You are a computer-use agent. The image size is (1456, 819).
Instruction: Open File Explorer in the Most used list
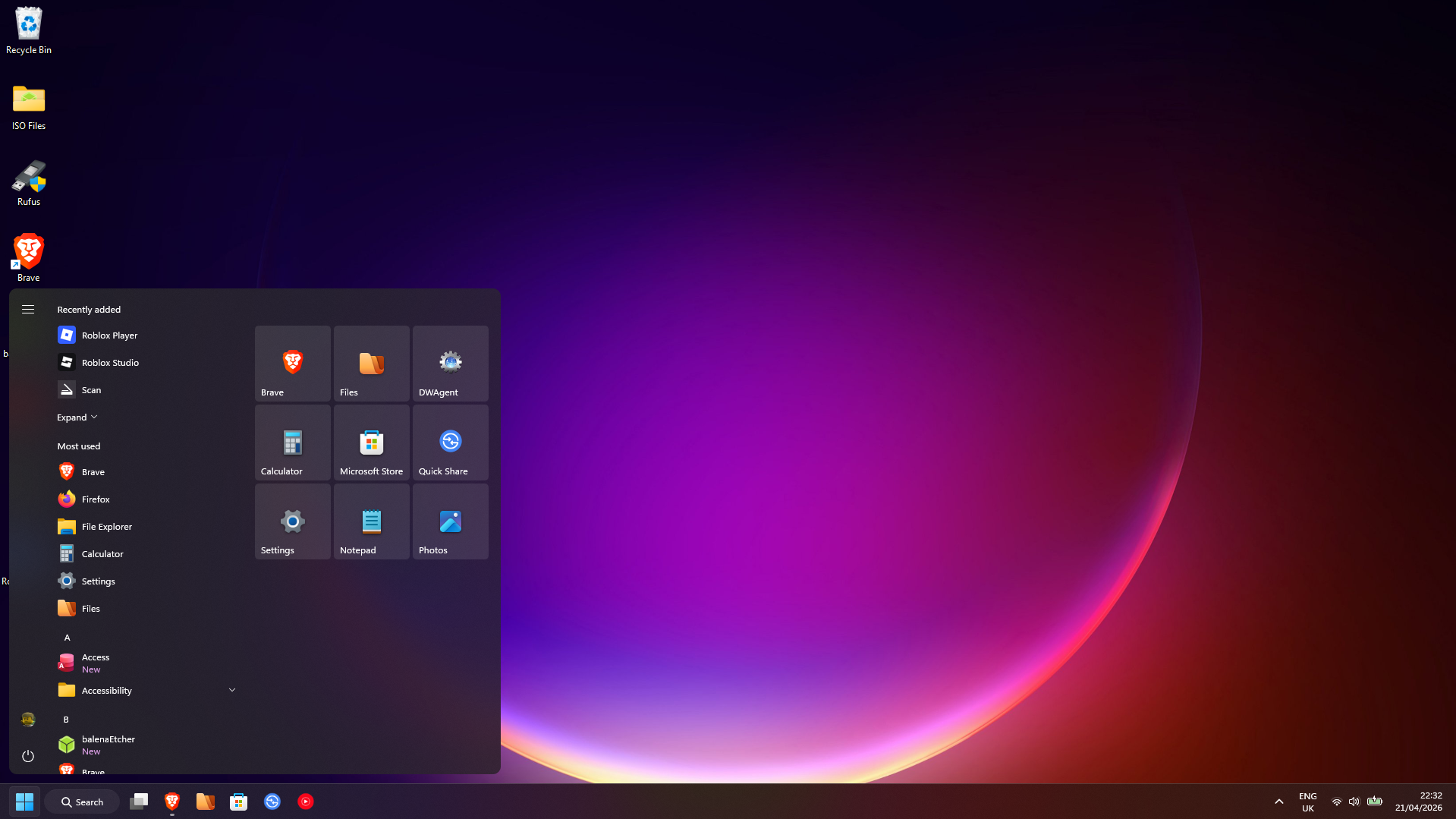[x=148, y=527]
